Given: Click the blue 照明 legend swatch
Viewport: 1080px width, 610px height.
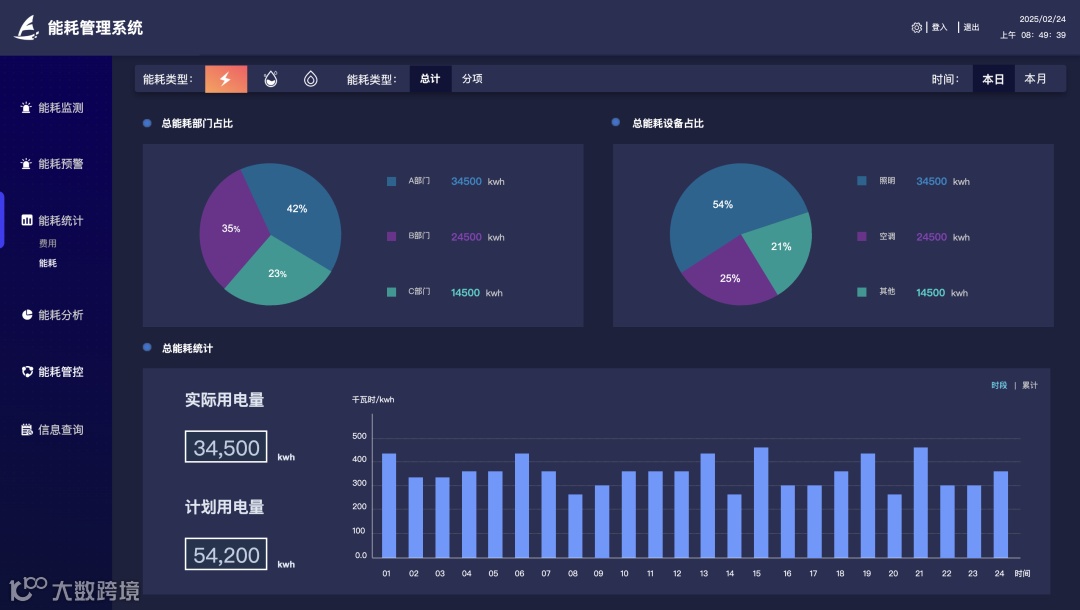Looking at the screenshot, I should (862, 181).
